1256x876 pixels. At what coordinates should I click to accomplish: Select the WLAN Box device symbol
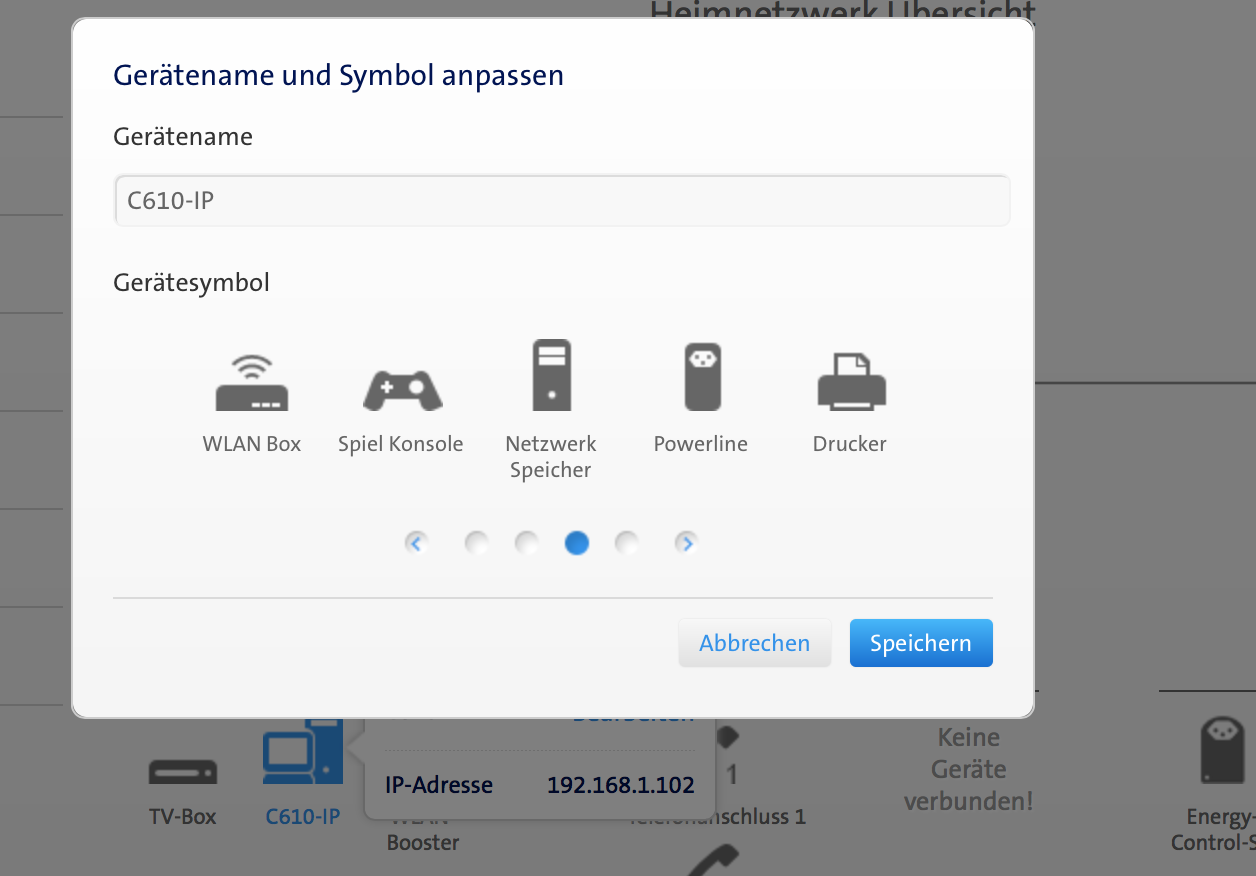point(252,383)
